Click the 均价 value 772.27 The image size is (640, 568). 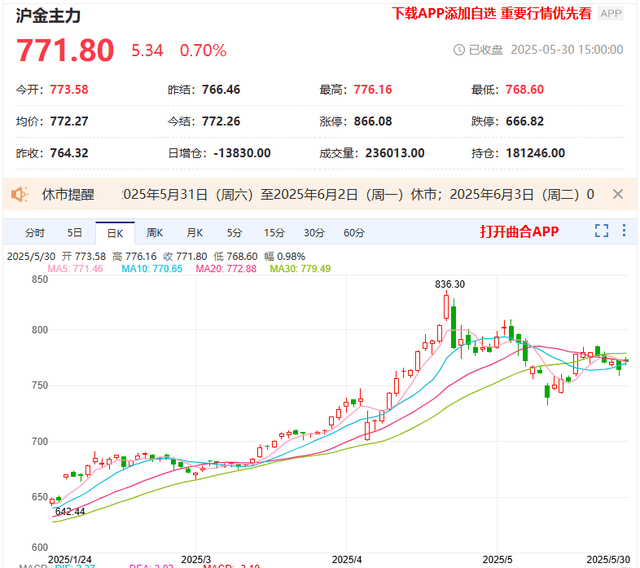coord(69,121)
